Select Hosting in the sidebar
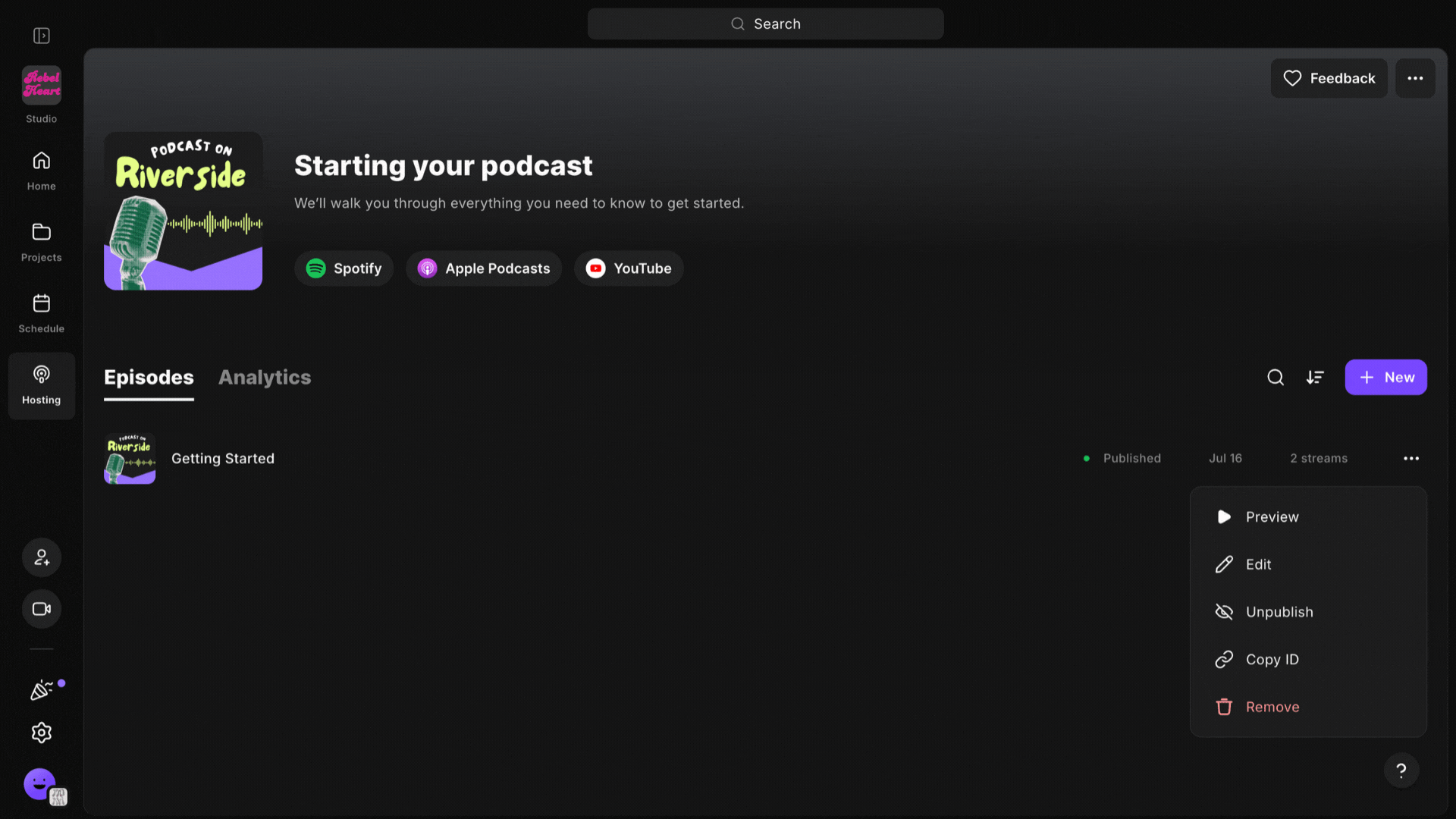 point(42,385)
